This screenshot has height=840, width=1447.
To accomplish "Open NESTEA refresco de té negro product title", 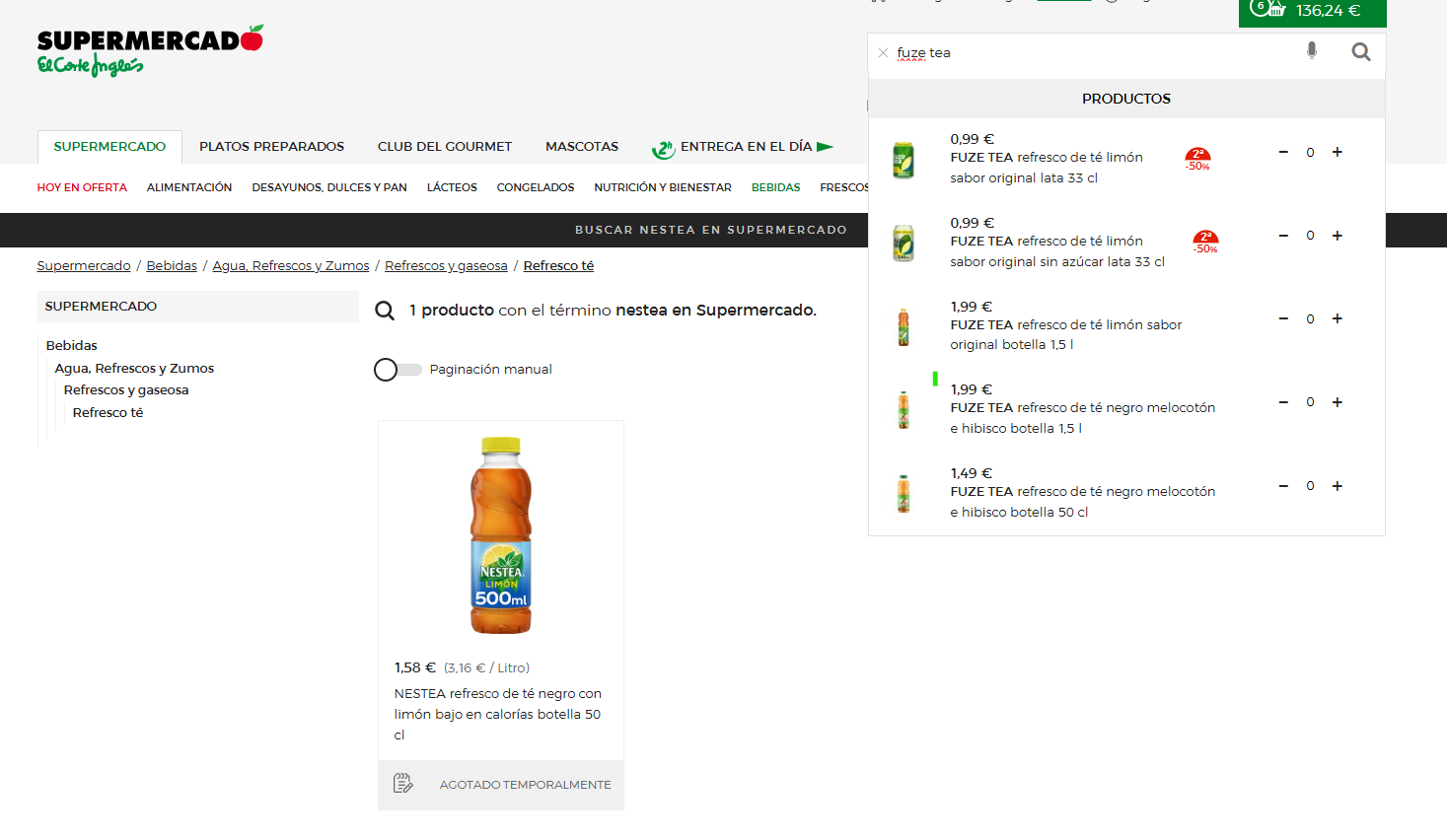I will click(498, 714).
